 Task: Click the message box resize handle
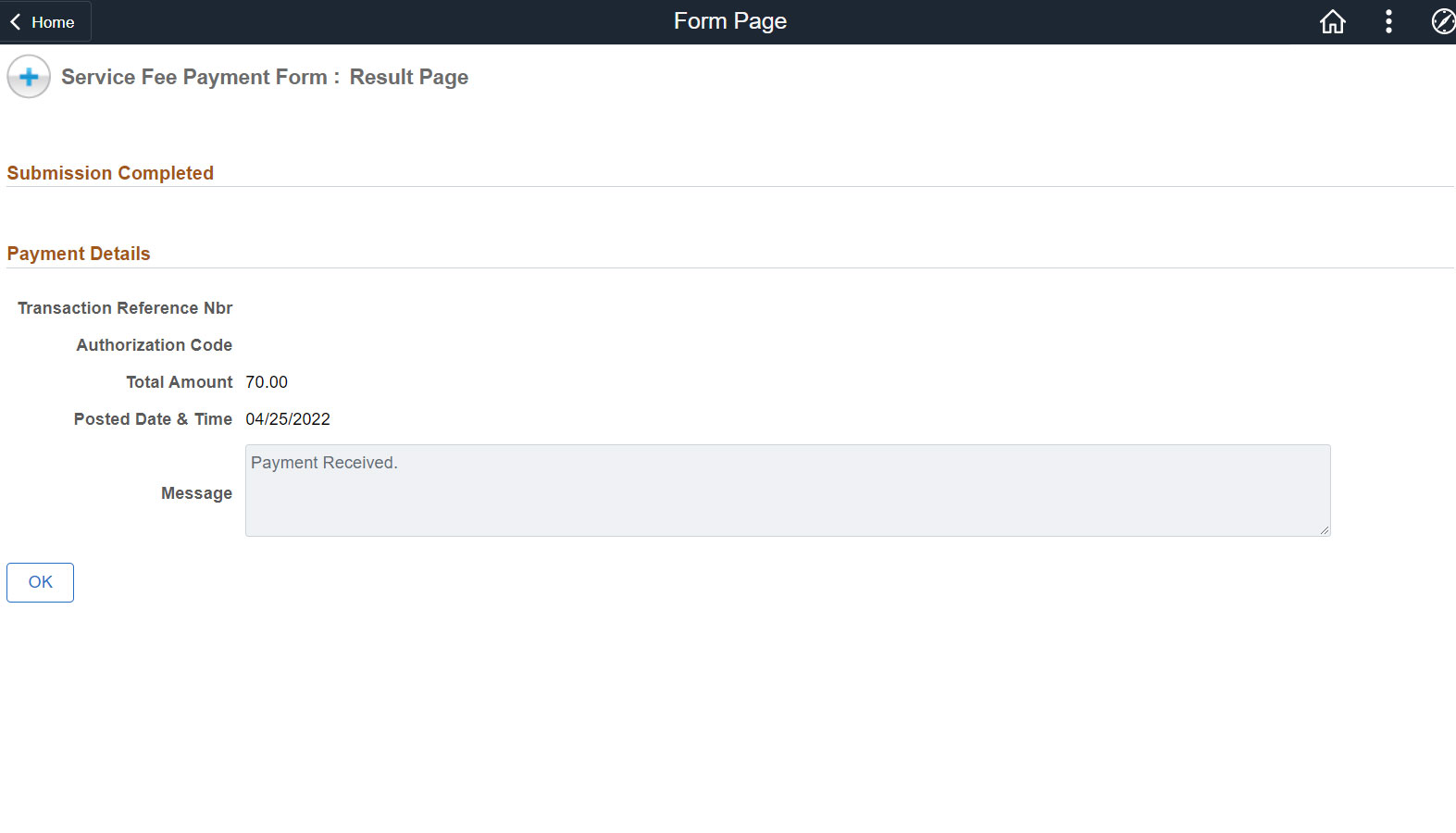pos(1325,530)
